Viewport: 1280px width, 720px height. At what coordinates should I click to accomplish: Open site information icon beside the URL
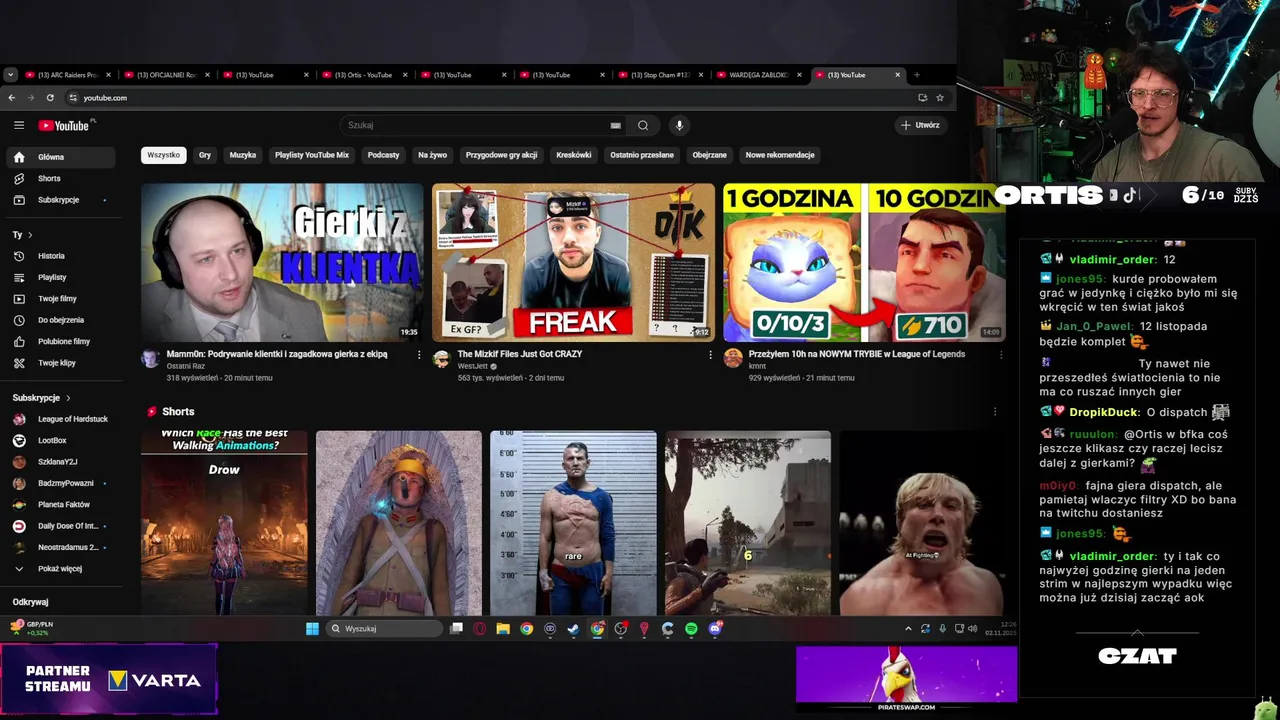73,98
